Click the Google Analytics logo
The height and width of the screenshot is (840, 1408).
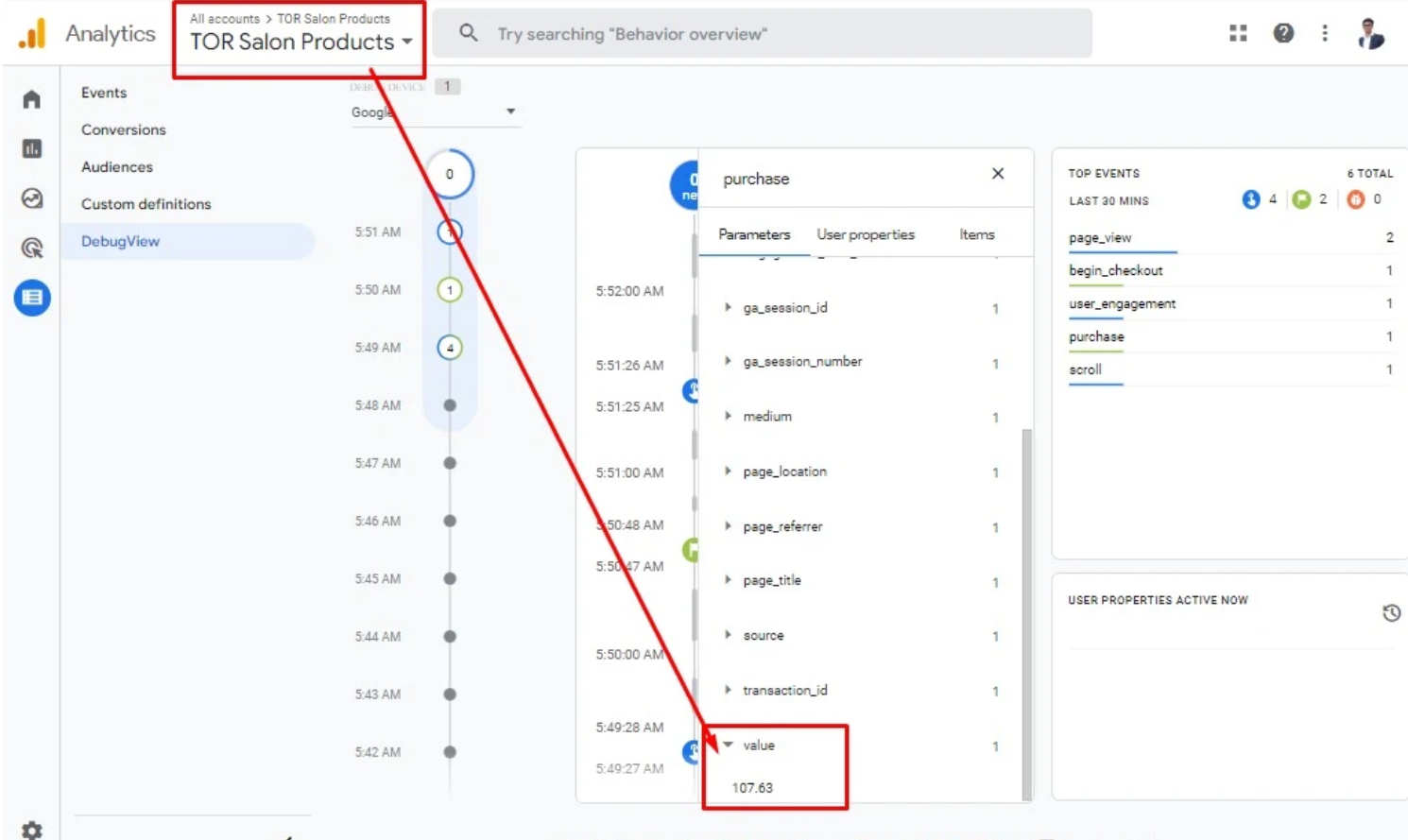pyautogui.click(x=32, y=34)
